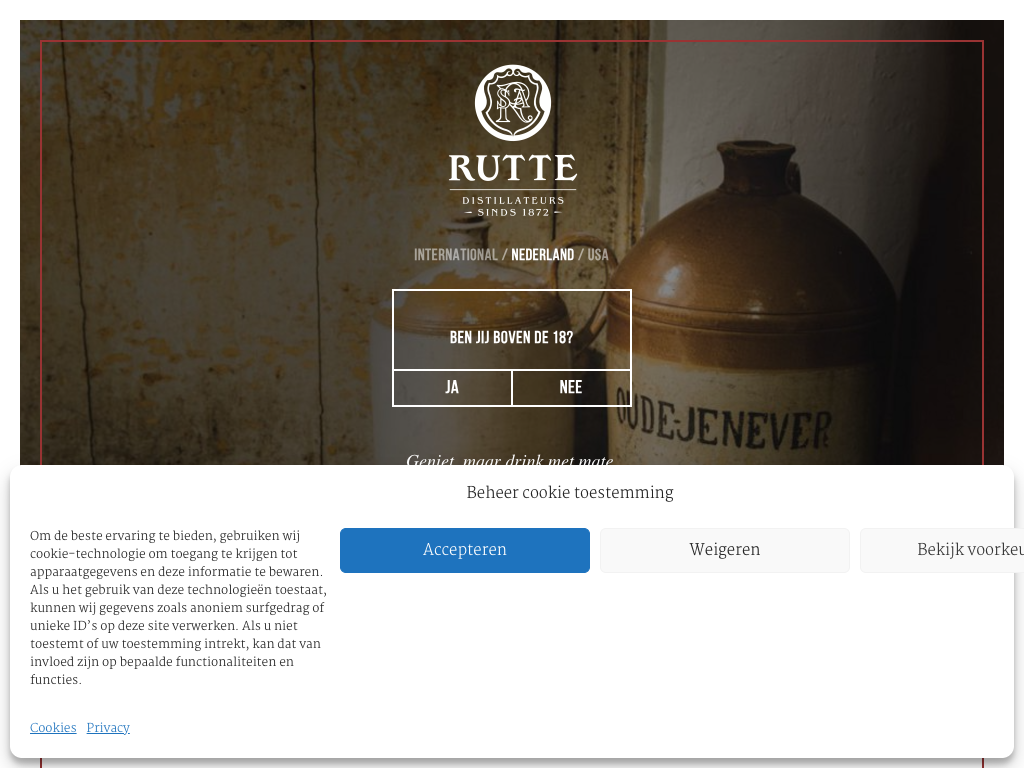
Task: Click the RUTTE wordmark text
Action: click(512, 168)
